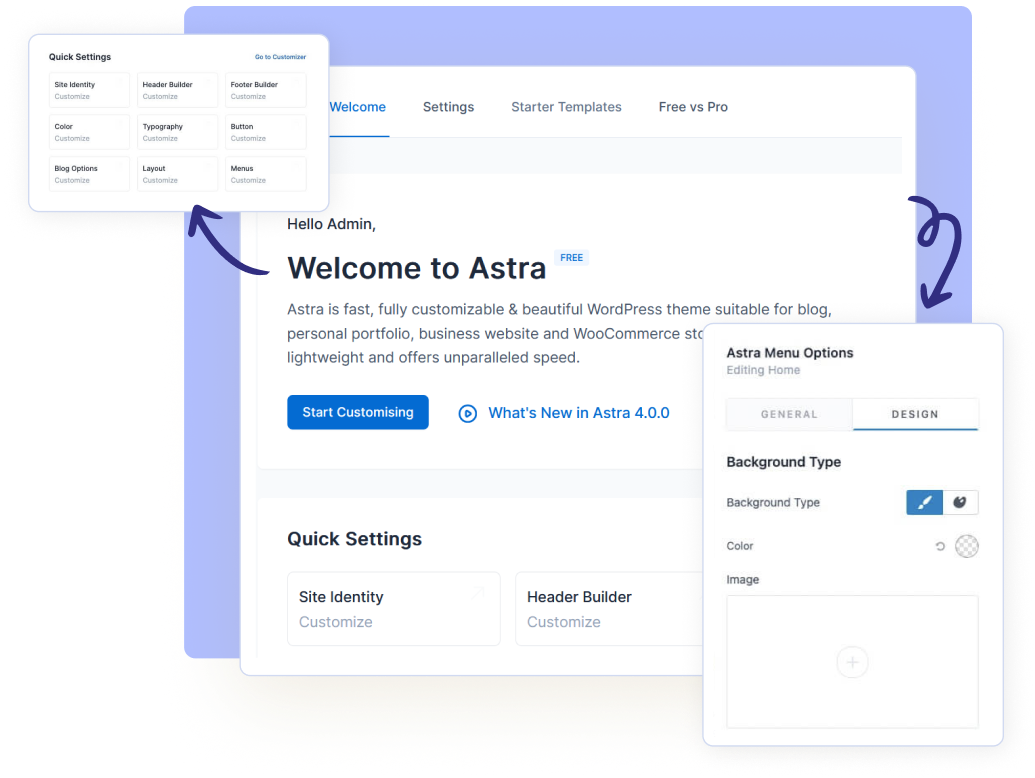Screen dimensions: 1035x778
Task: Open the Blog Options Customize tile
Action: pyautogui.click(x=89, y=174)
